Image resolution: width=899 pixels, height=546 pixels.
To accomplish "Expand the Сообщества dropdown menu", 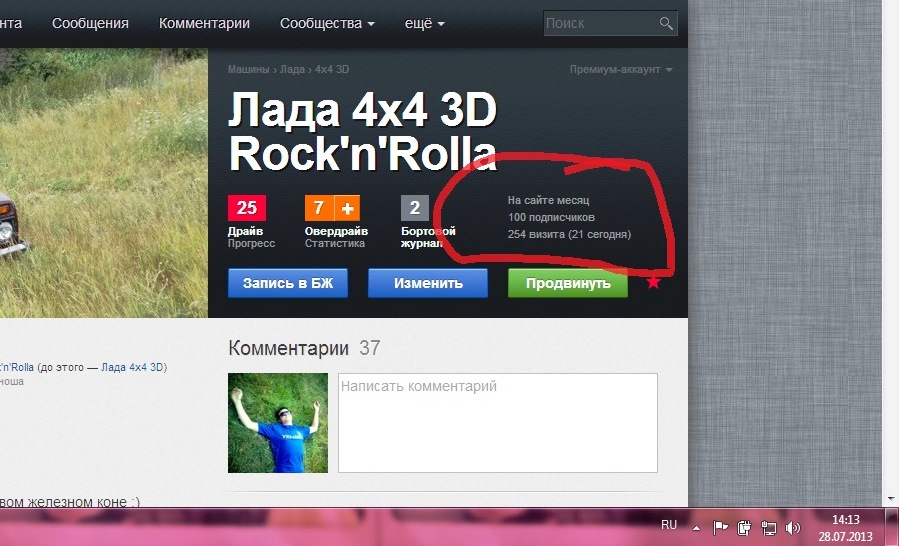I will [x=327, y=24].
